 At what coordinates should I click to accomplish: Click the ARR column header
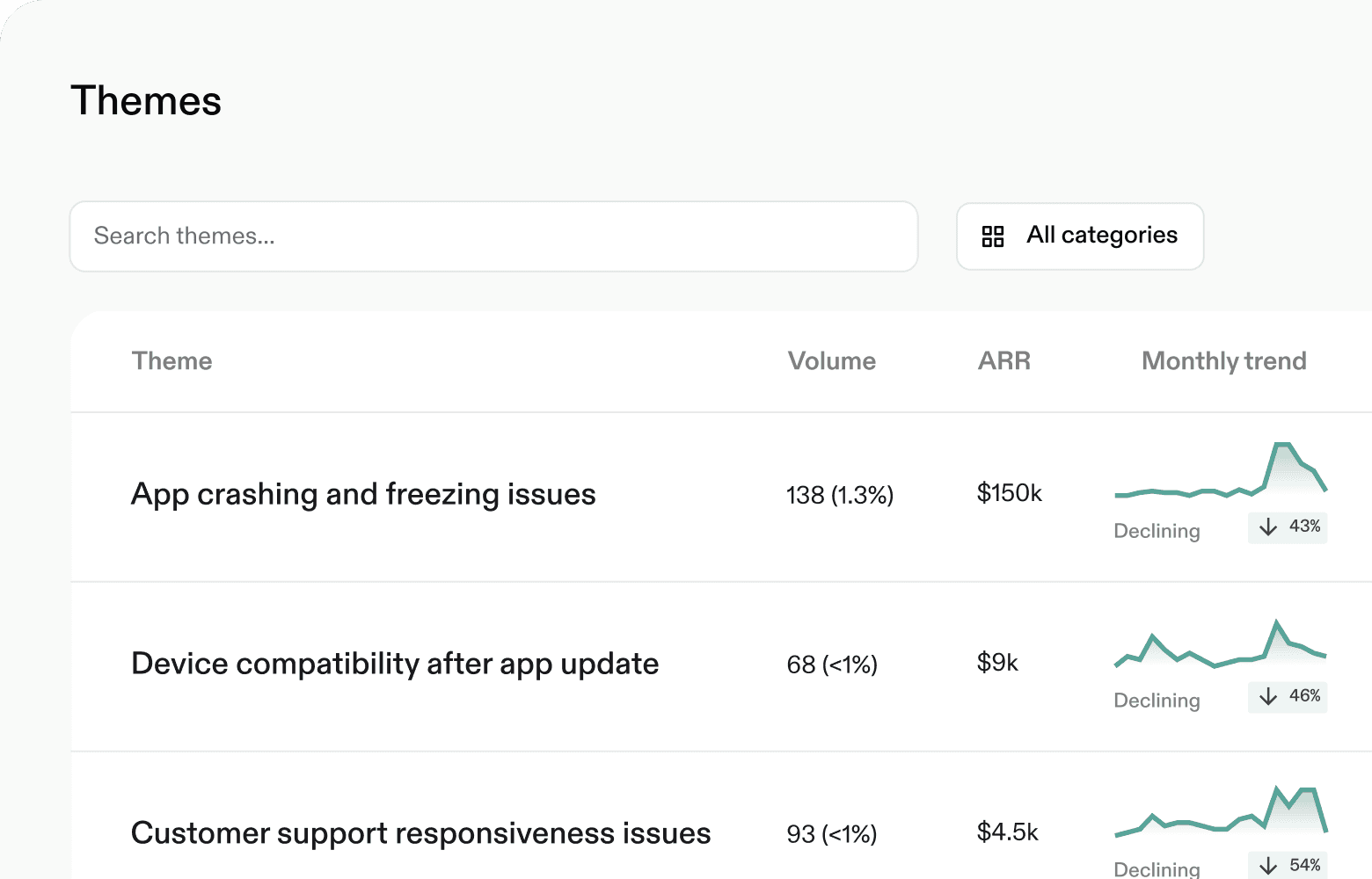click(x=1003, y=361)
